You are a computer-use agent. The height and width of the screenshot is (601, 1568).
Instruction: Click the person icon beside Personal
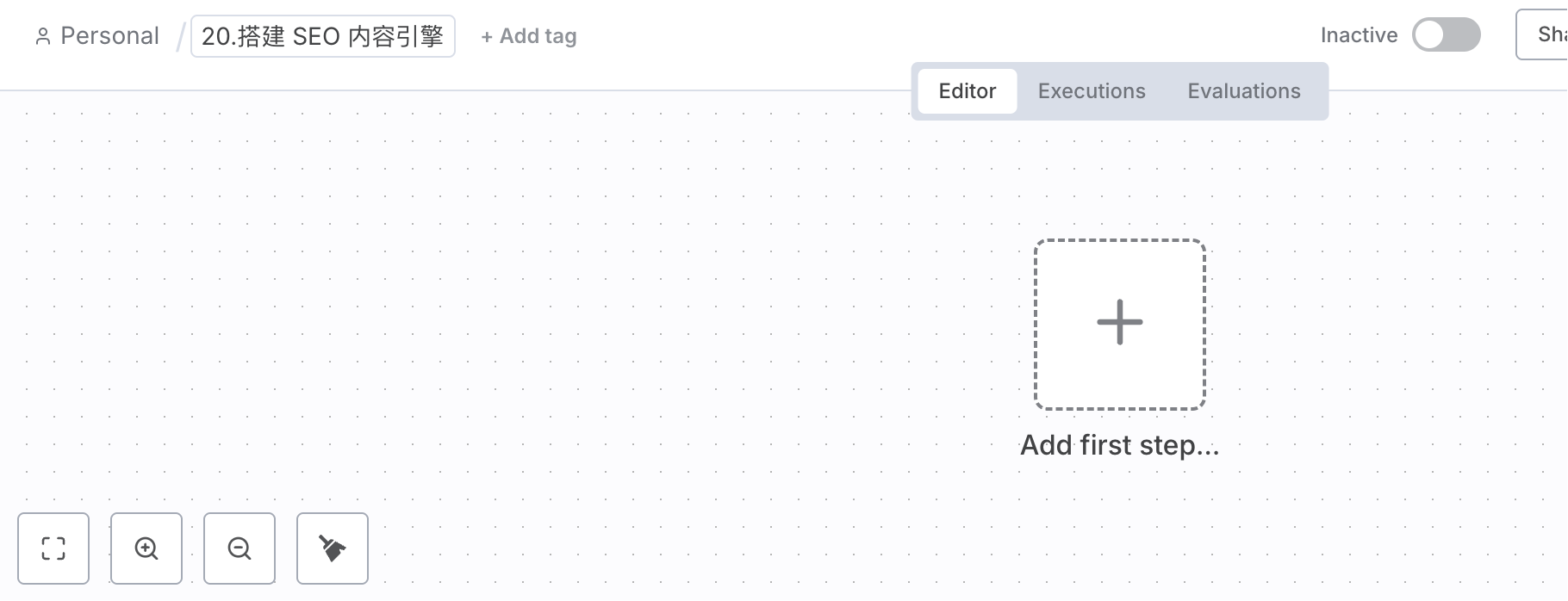pyautogui.click(x=42, y=36)
